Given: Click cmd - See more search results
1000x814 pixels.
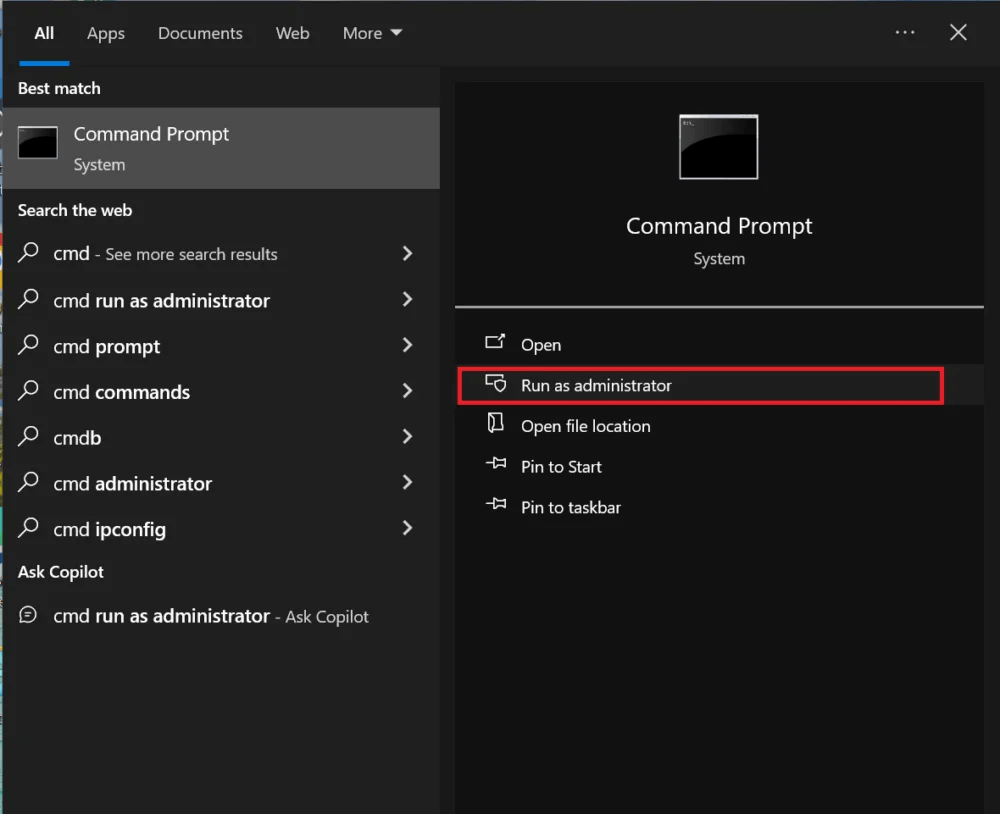Looking at the screenshot, I should [165, 254].
